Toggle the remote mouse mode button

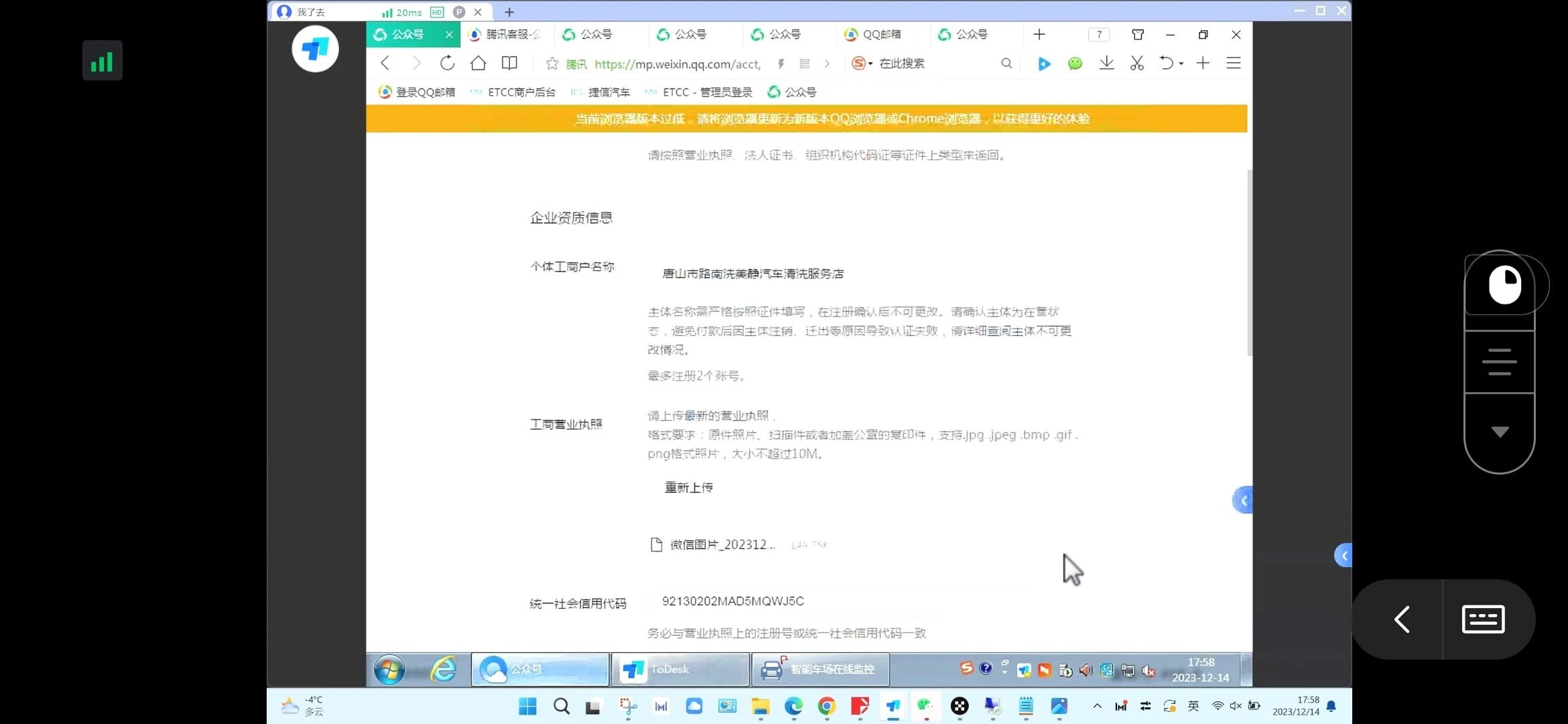coord(1504,285)
